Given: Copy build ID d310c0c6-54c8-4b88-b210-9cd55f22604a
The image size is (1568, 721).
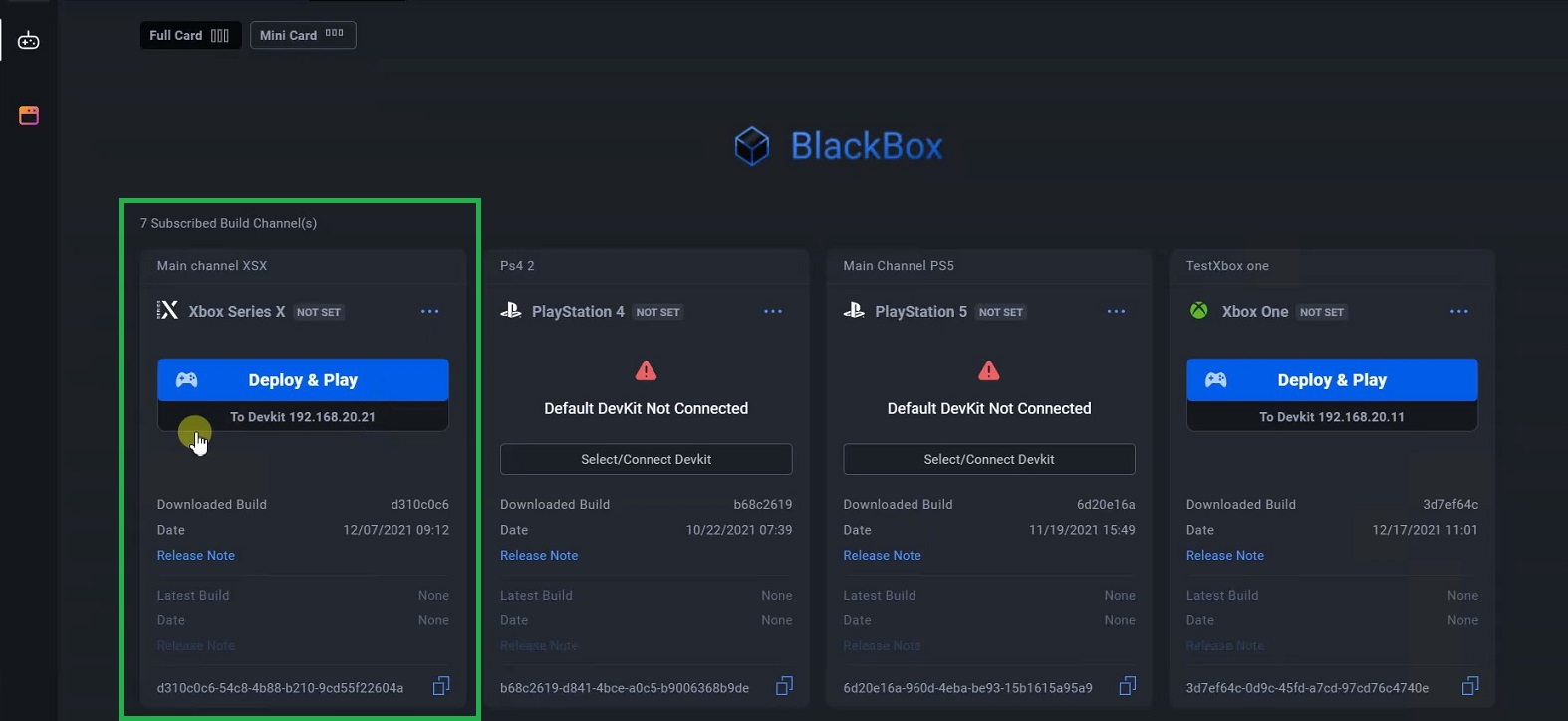Looking at the screenshot, I should [441, 686].
